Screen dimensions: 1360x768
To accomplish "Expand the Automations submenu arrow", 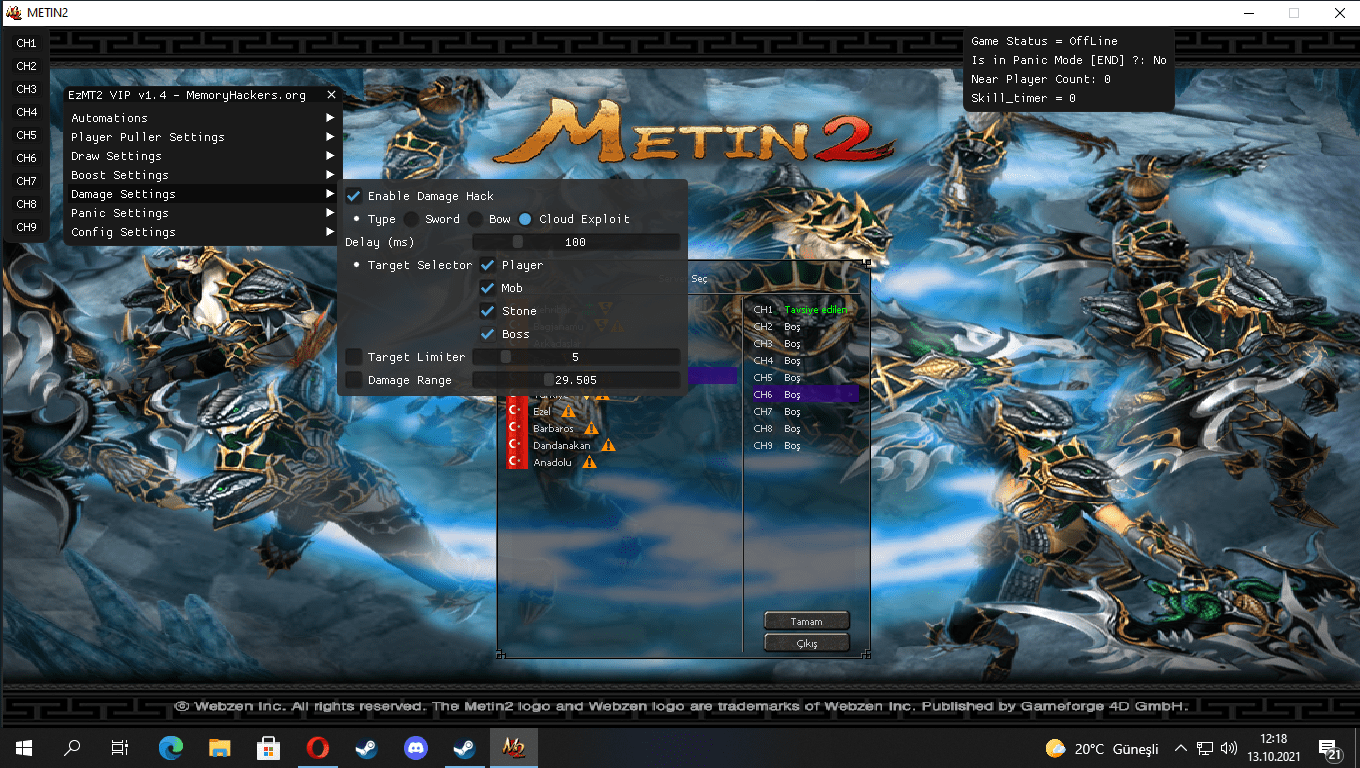I will [330, 118].
